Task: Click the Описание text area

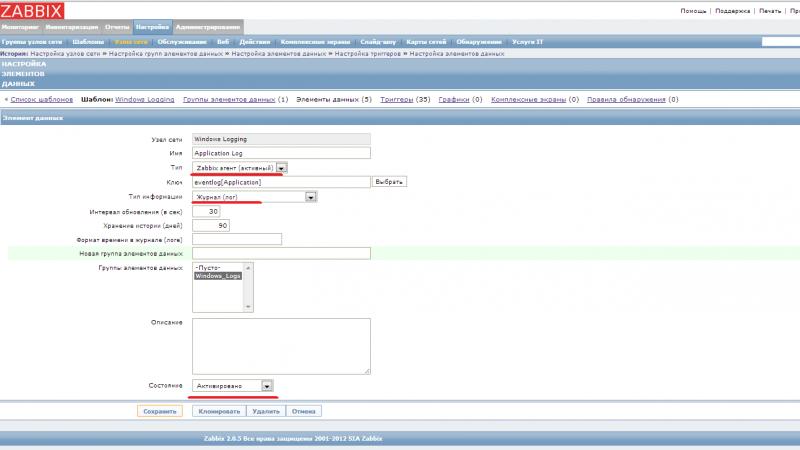Action: coord(280,344)
